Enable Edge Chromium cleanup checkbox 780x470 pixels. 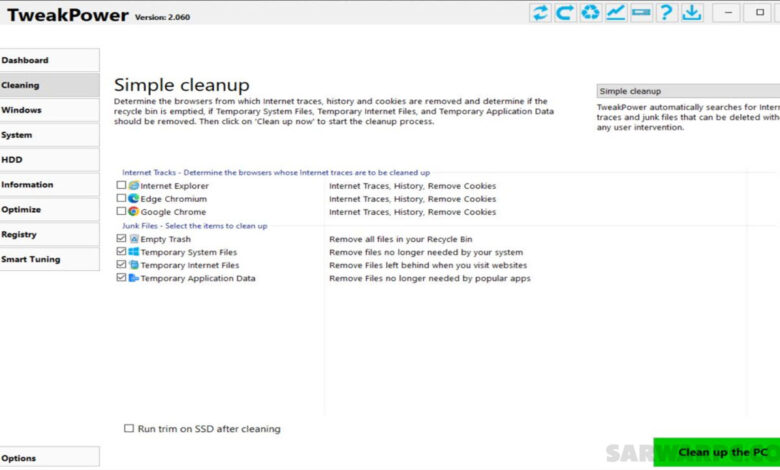tap(121, 198)
